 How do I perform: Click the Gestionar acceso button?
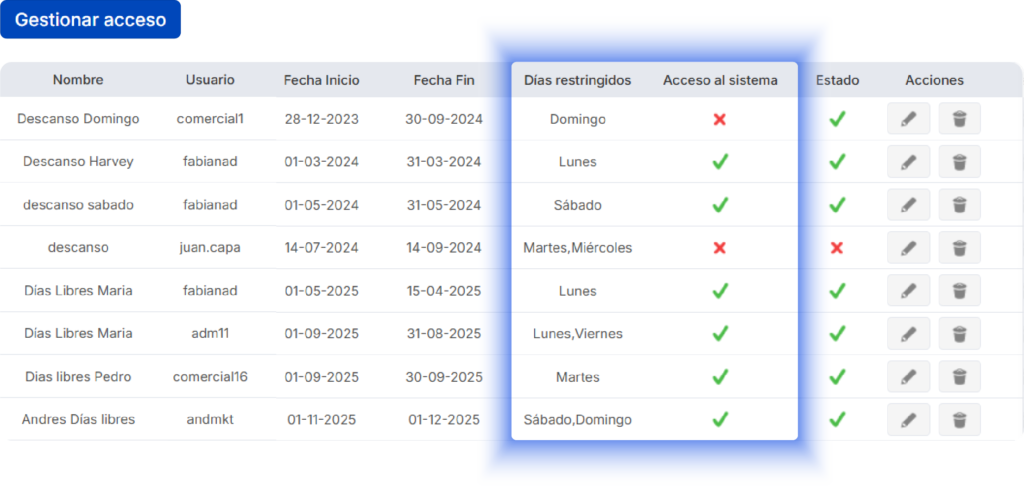point(90,20)
